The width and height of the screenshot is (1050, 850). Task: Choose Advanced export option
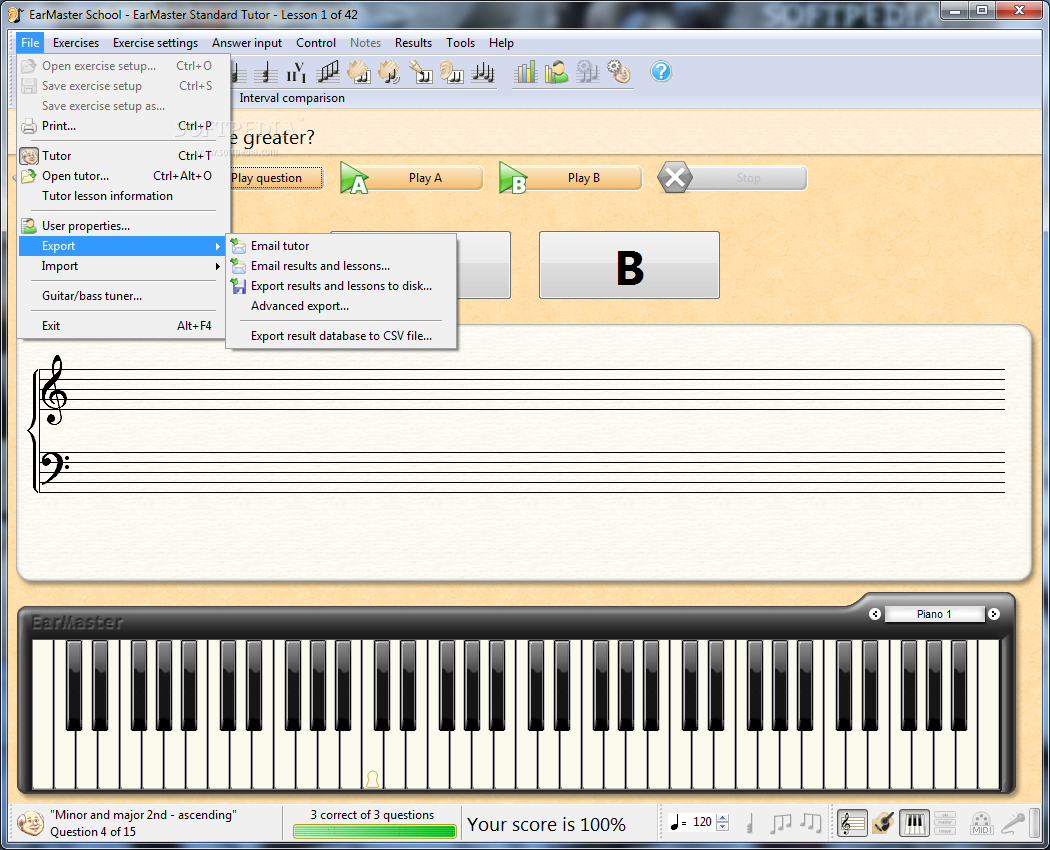point(342,306)
